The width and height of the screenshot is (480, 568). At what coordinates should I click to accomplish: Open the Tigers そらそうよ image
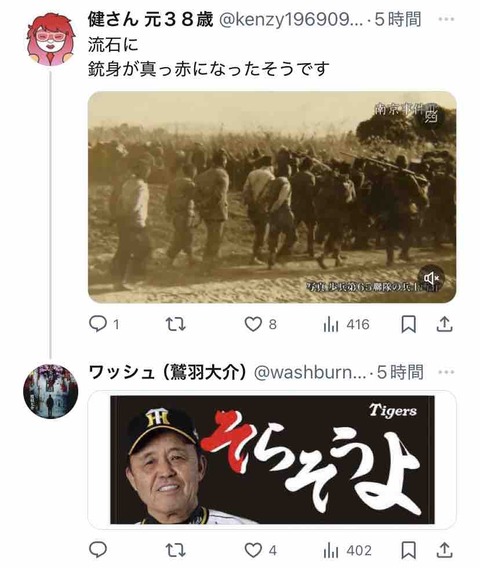coord(272,460)
